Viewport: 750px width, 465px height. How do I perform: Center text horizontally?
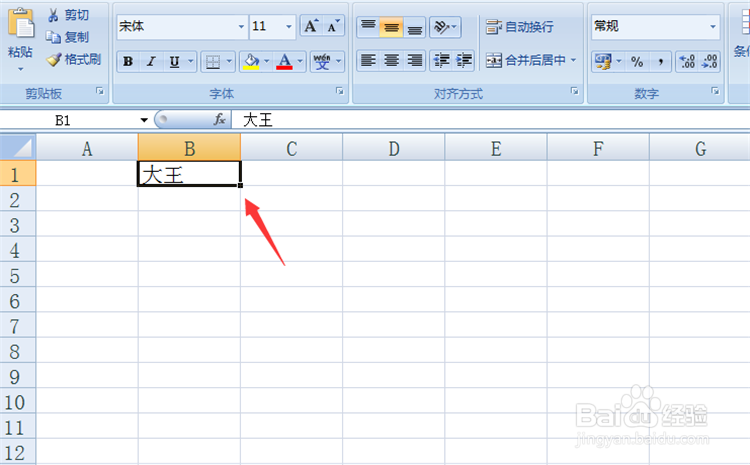[392, 60]
